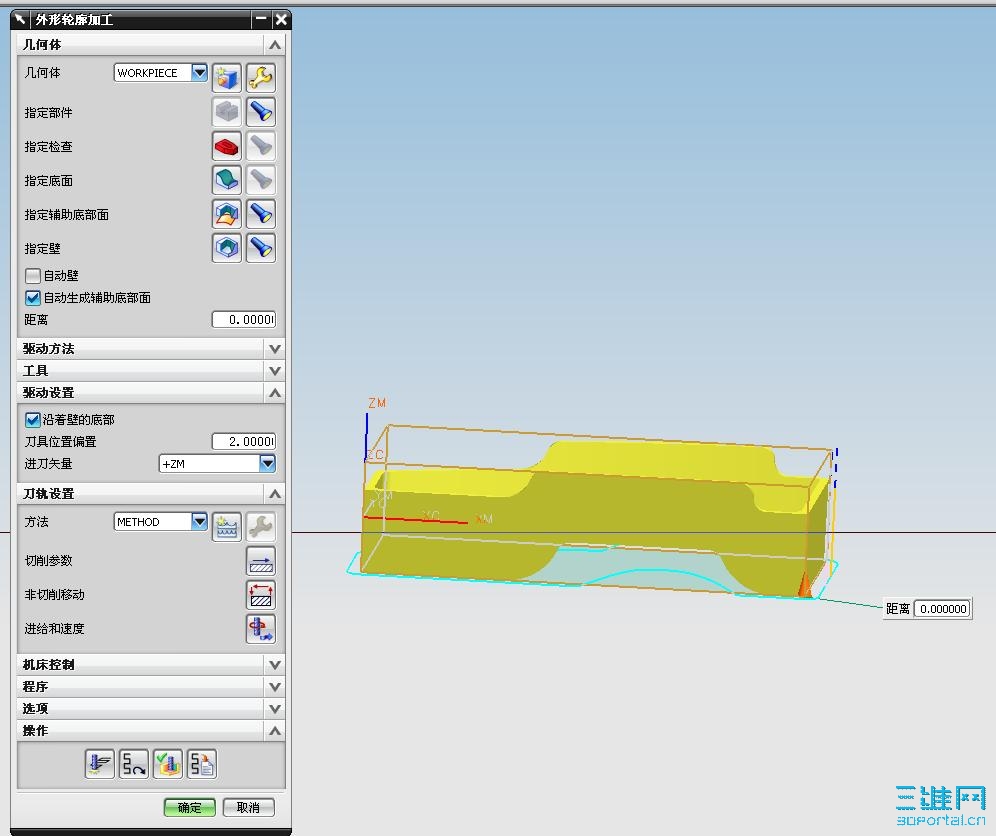
Task: Collapse the 驱动设置 section
Action: click(274, 393)
